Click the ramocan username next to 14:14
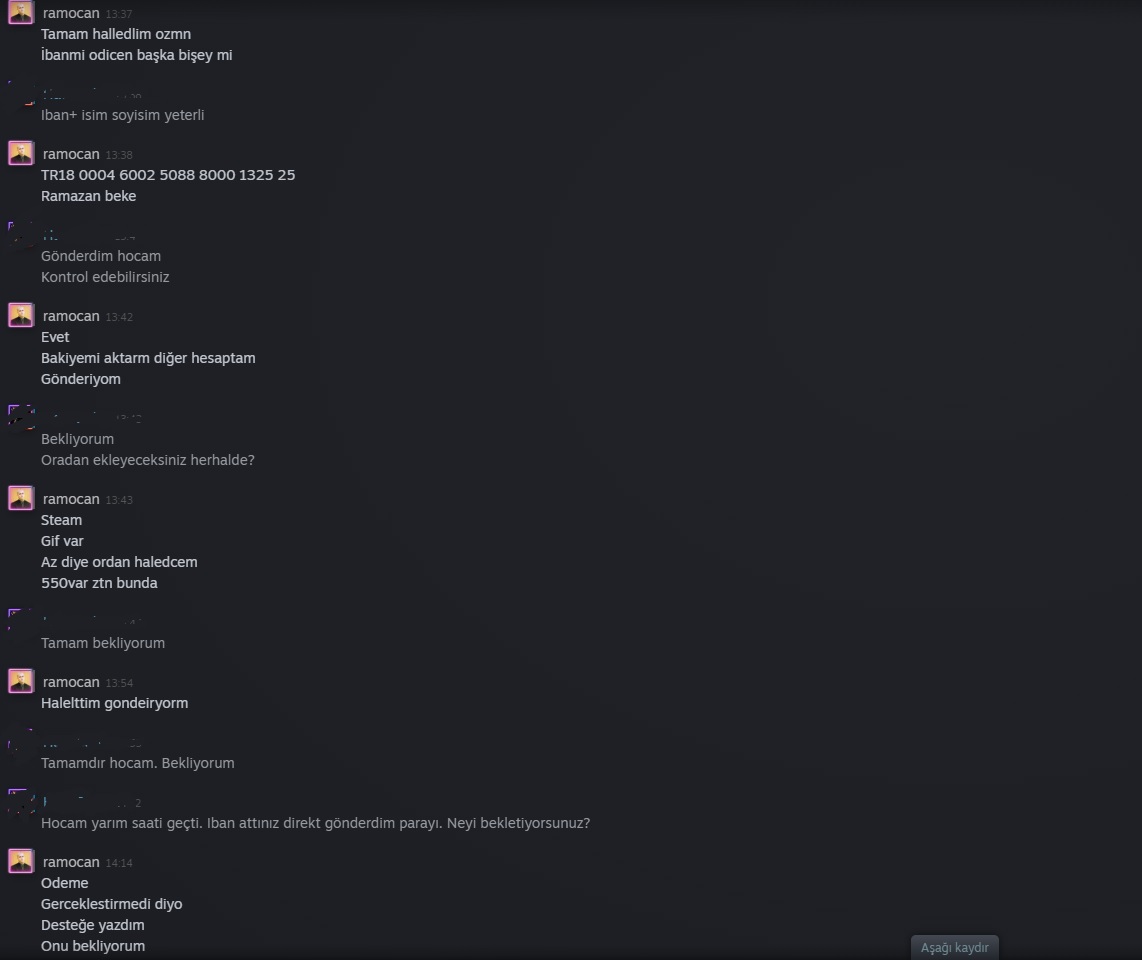This screenshot has width=1142, height=960. (x=71, y=862)
